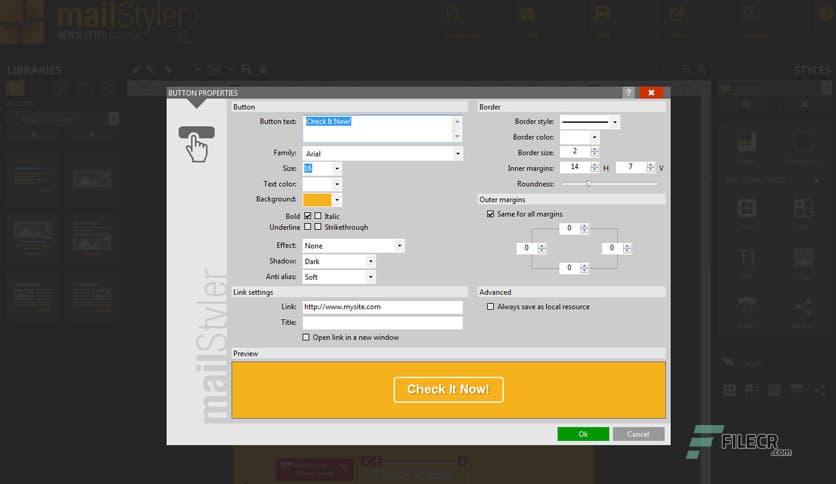The height and width of the screenshot is (484, 836).
Task: Open the Family font dropdown showing Arial
Action: (x=383, y=154)
